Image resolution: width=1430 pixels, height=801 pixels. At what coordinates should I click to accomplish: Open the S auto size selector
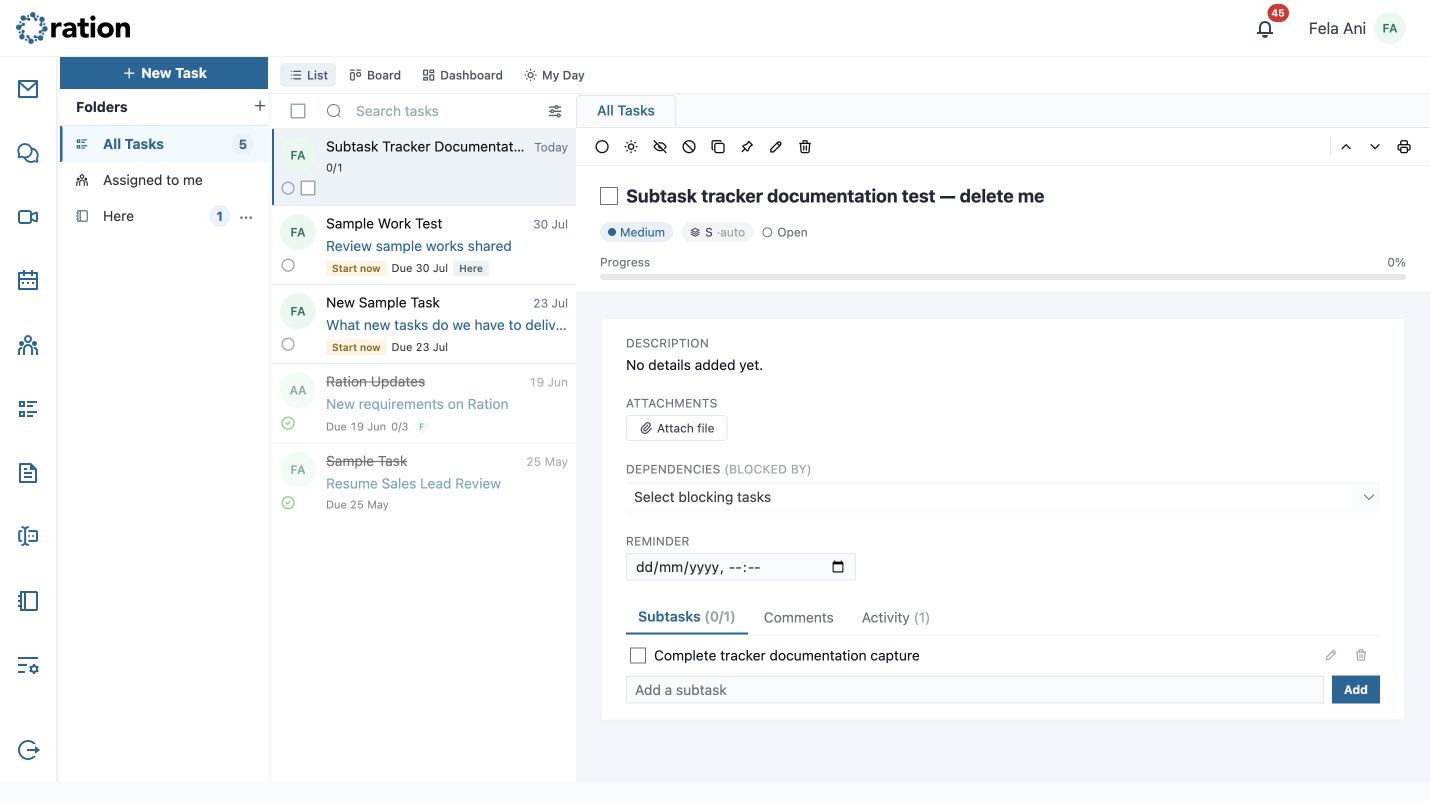click(x=718, y=232)
